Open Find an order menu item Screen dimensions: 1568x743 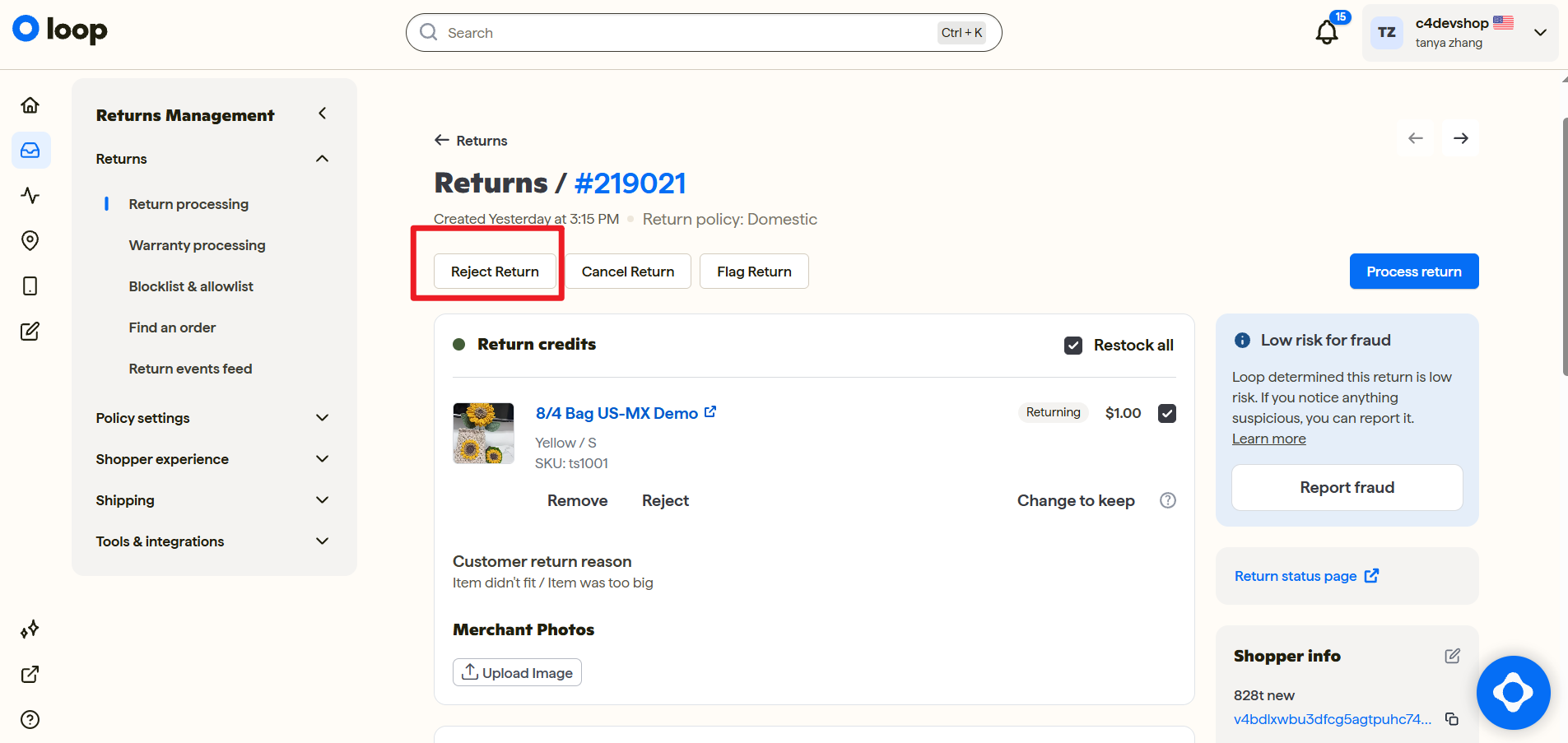[x=172, y=327]
